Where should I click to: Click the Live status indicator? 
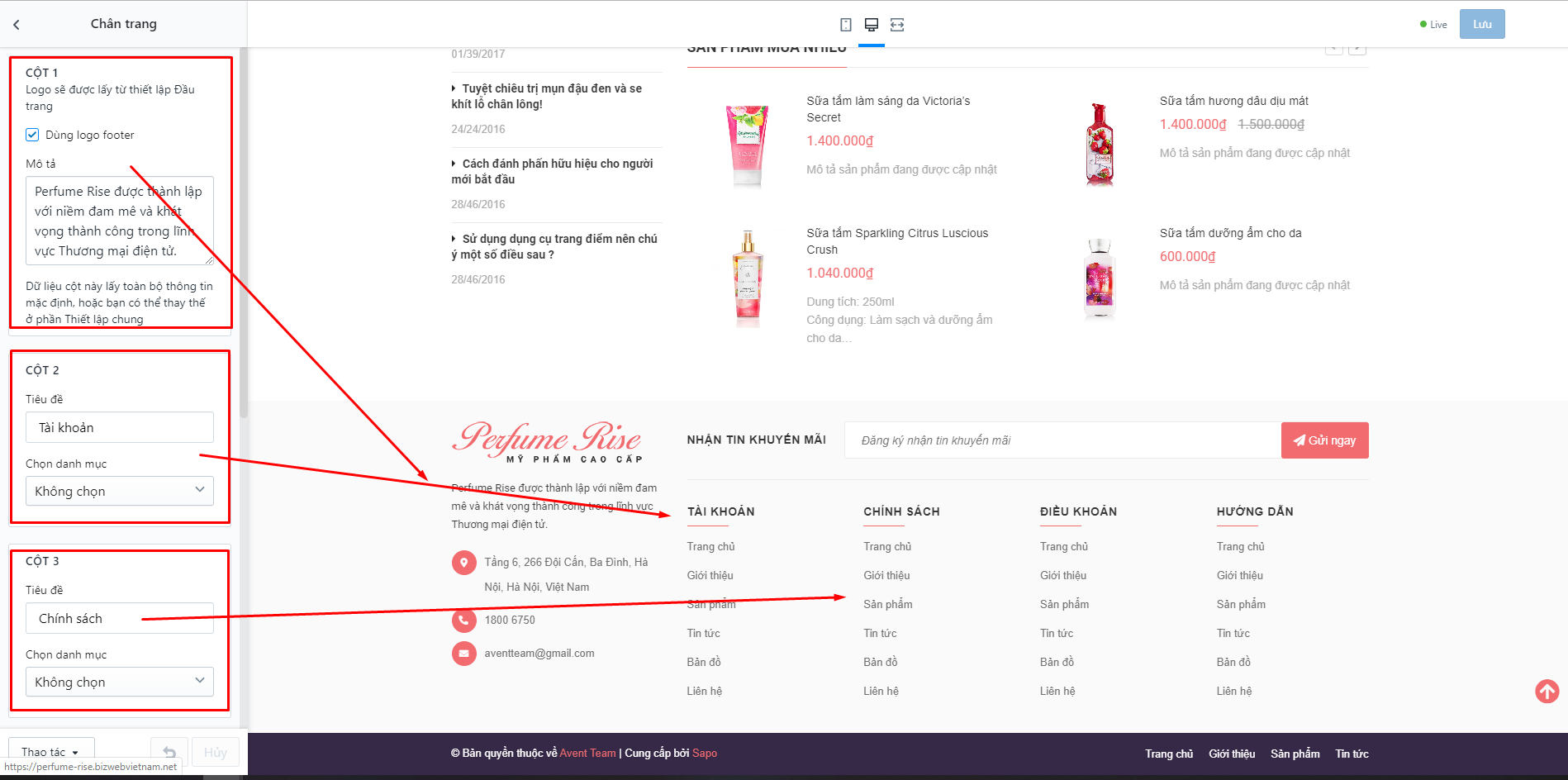coord(1433,25)
